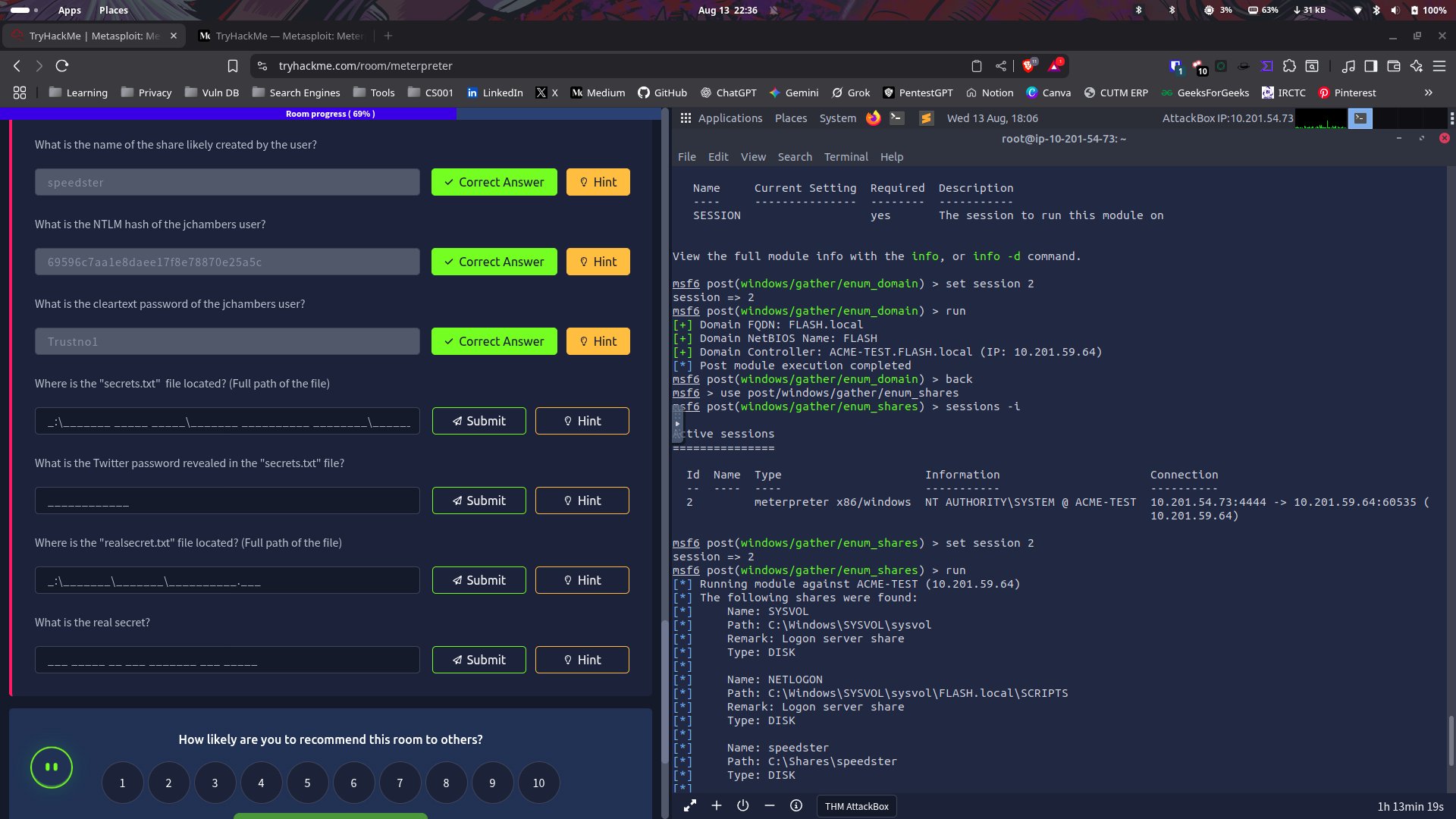Open Hint for the real secret question
Image resolution: width=1456 pixels, height=819 pixels.
[x=582, y=660]
